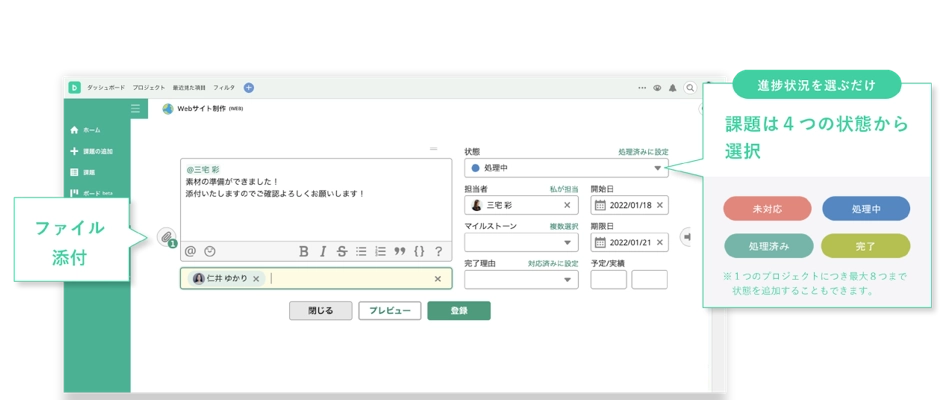The height and width of the screenshot is (400, 943).
Task: Click the 対応済みに設定 link
Action: point(553,263)
